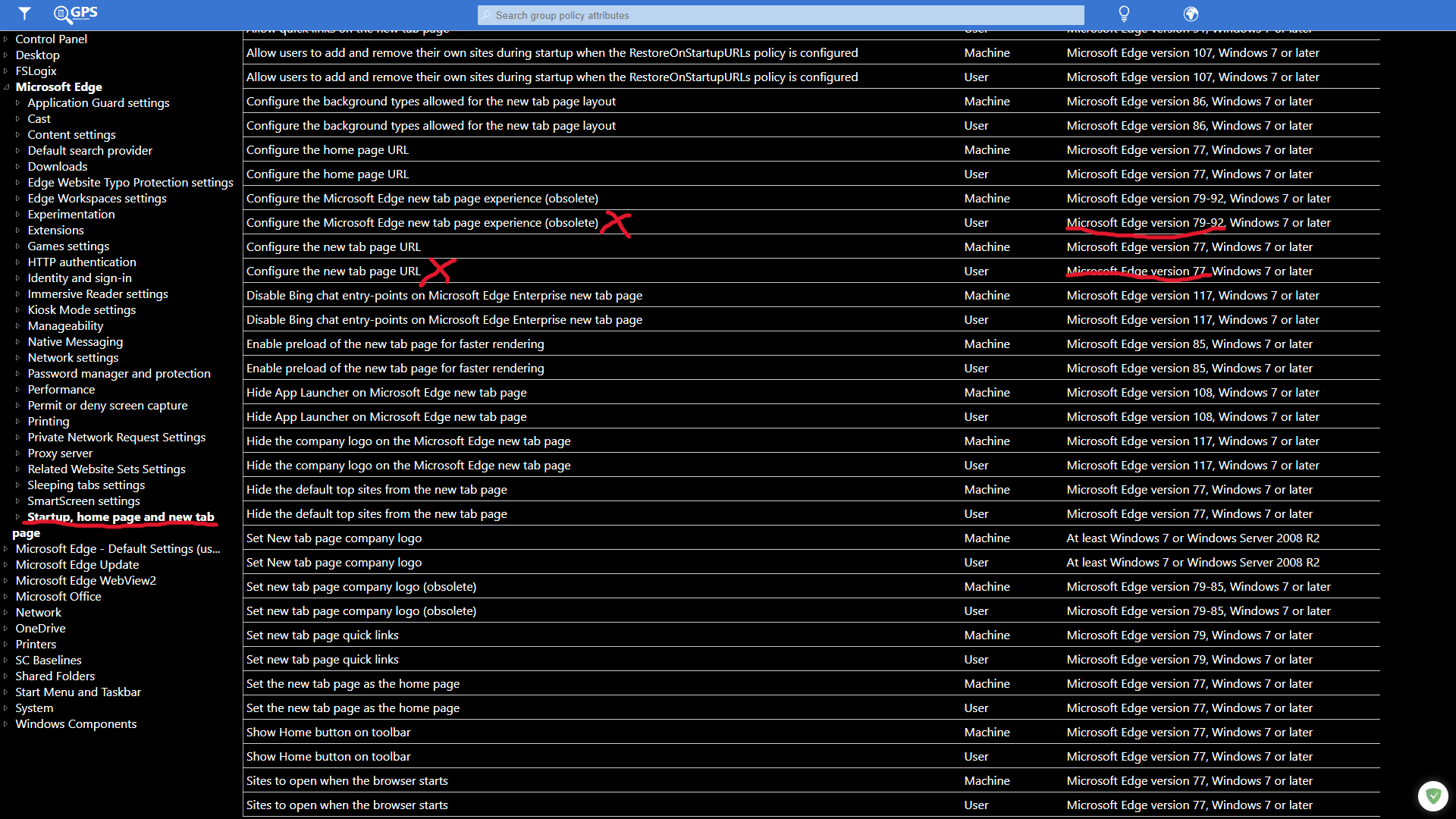This screenshot has height=819, width=1456.
Task: Select SmartScreen settings category
Action: pyautogui.click(x=83, y=501)
